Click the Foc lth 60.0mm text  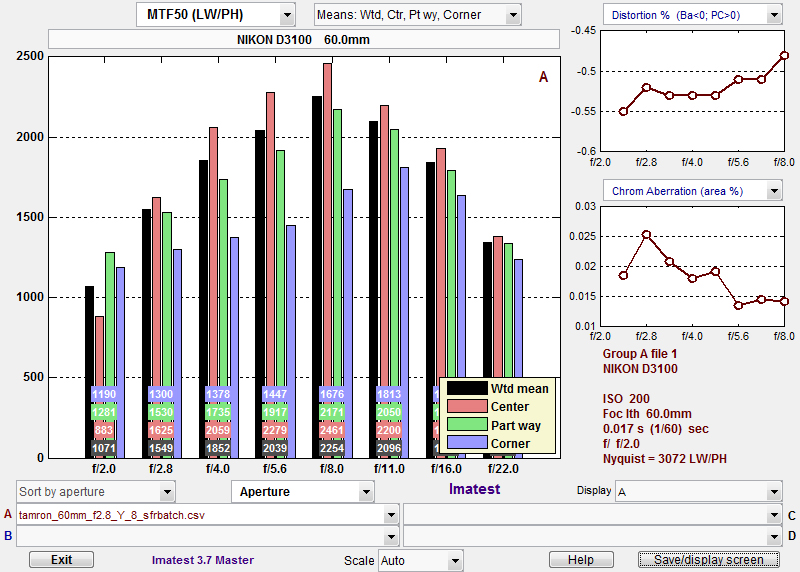click(x=647, y=414)
